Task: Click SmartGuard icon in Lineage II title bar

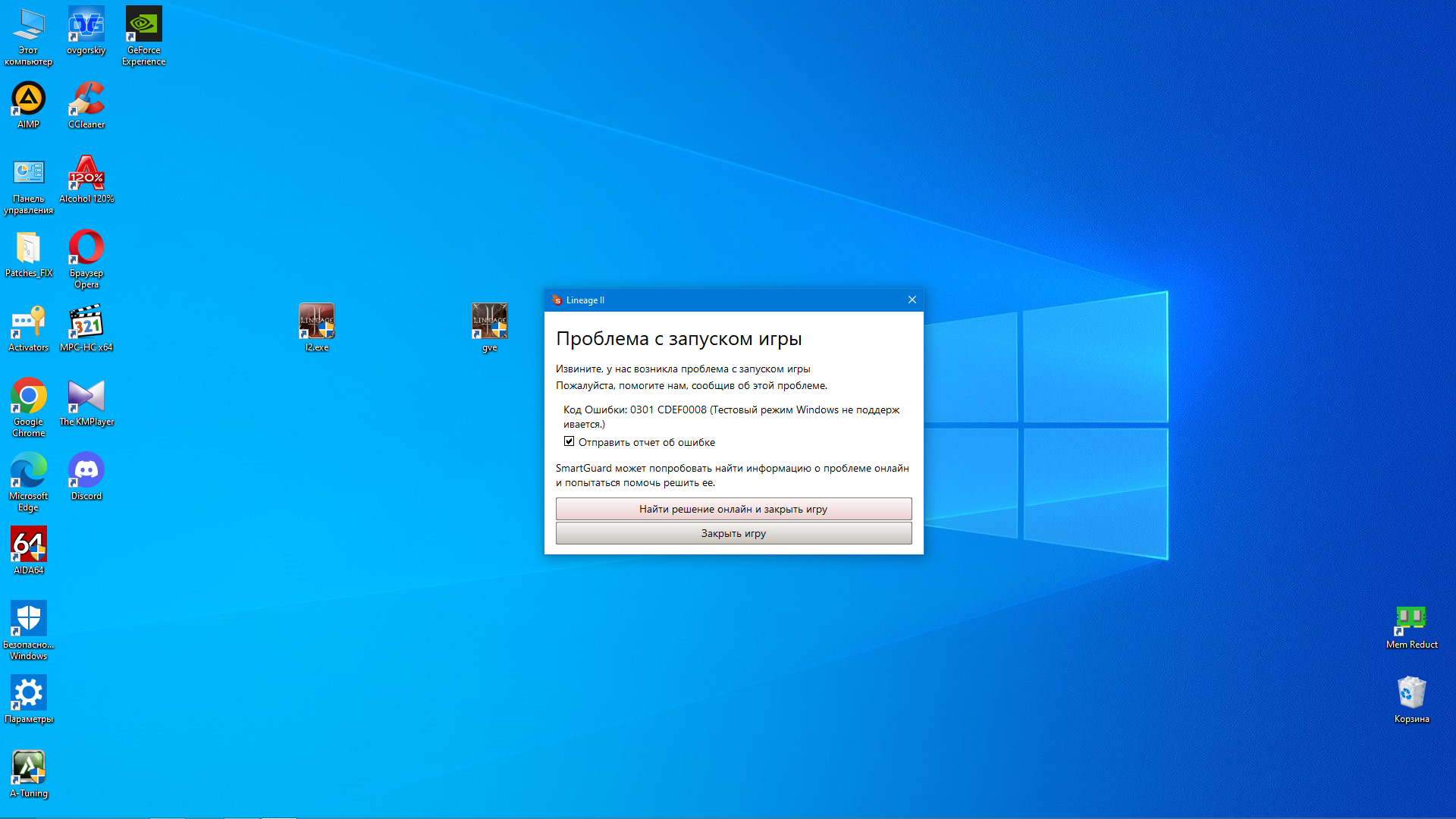Action: click(557, 300)
